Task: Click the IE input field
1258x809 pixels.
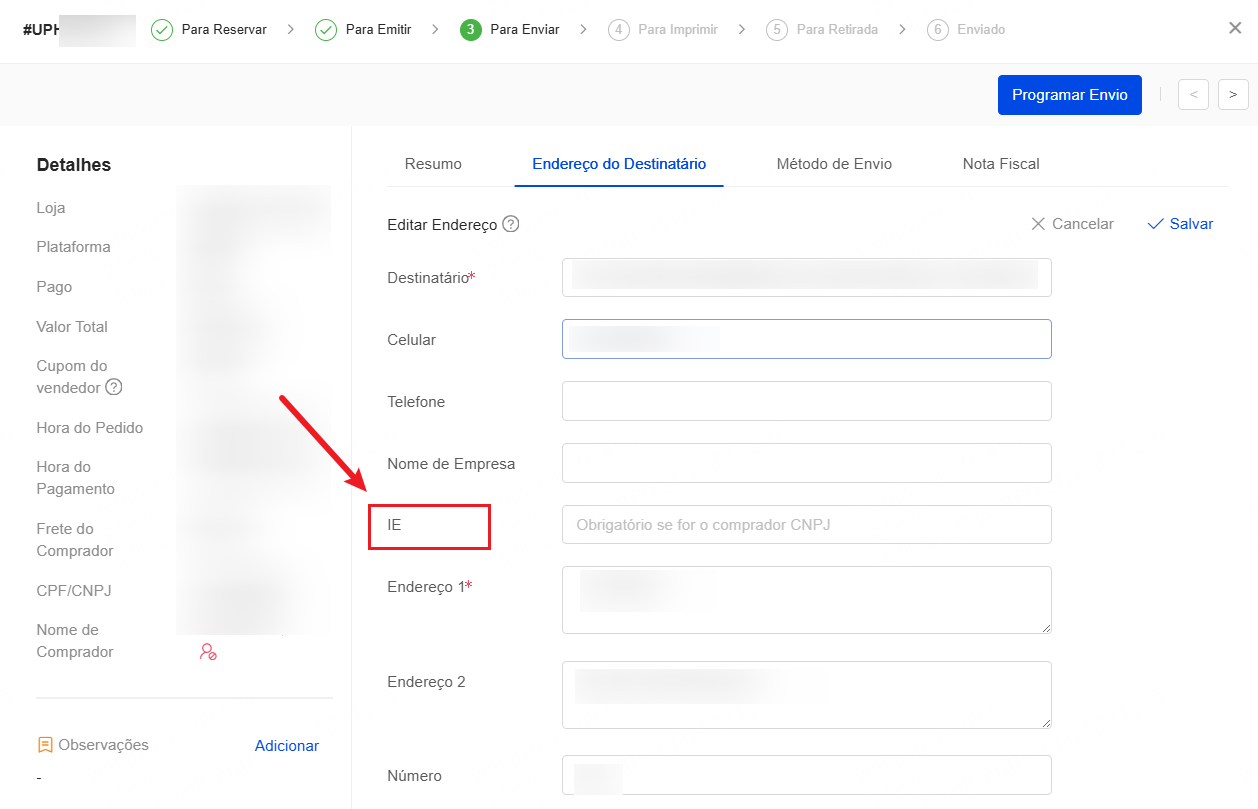Action: pyautogui.click(x=807, y=524)
